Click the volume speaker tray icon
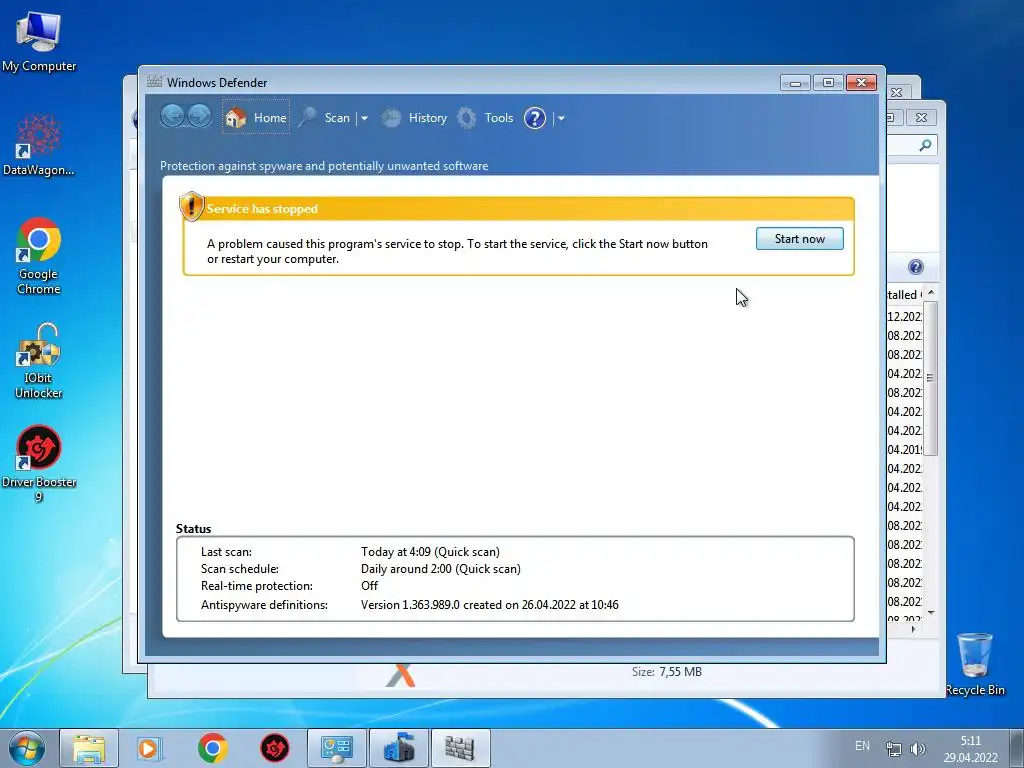The image size is (1024, 768). [x=918, y=749]
